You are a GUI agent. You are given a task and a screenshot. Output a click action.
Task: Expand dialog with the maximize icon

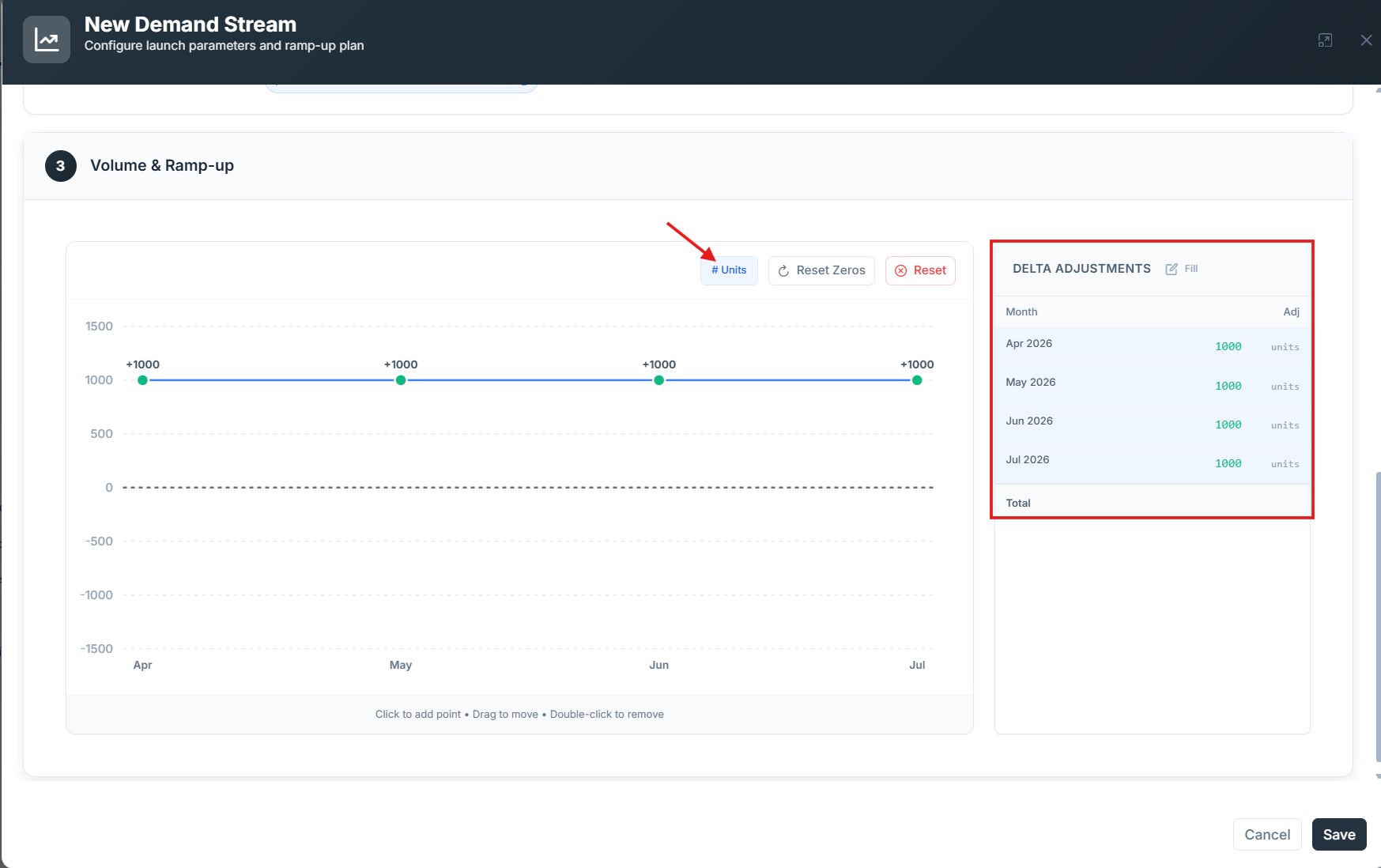coord(1325,40)
